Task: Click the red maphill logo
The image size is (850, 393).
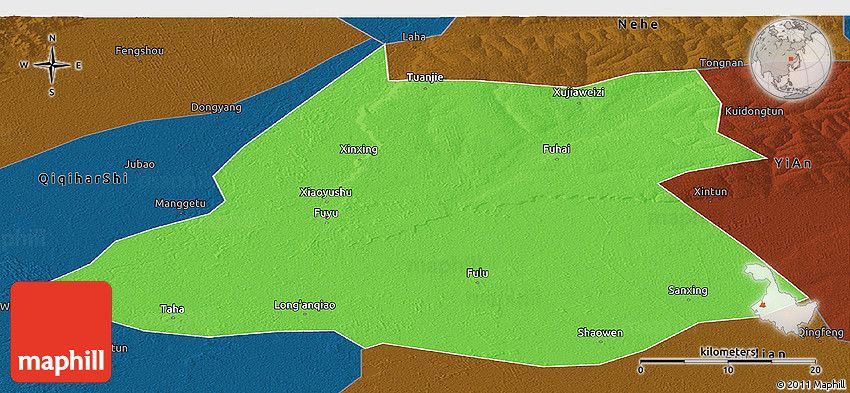Action: pos(61,332)
